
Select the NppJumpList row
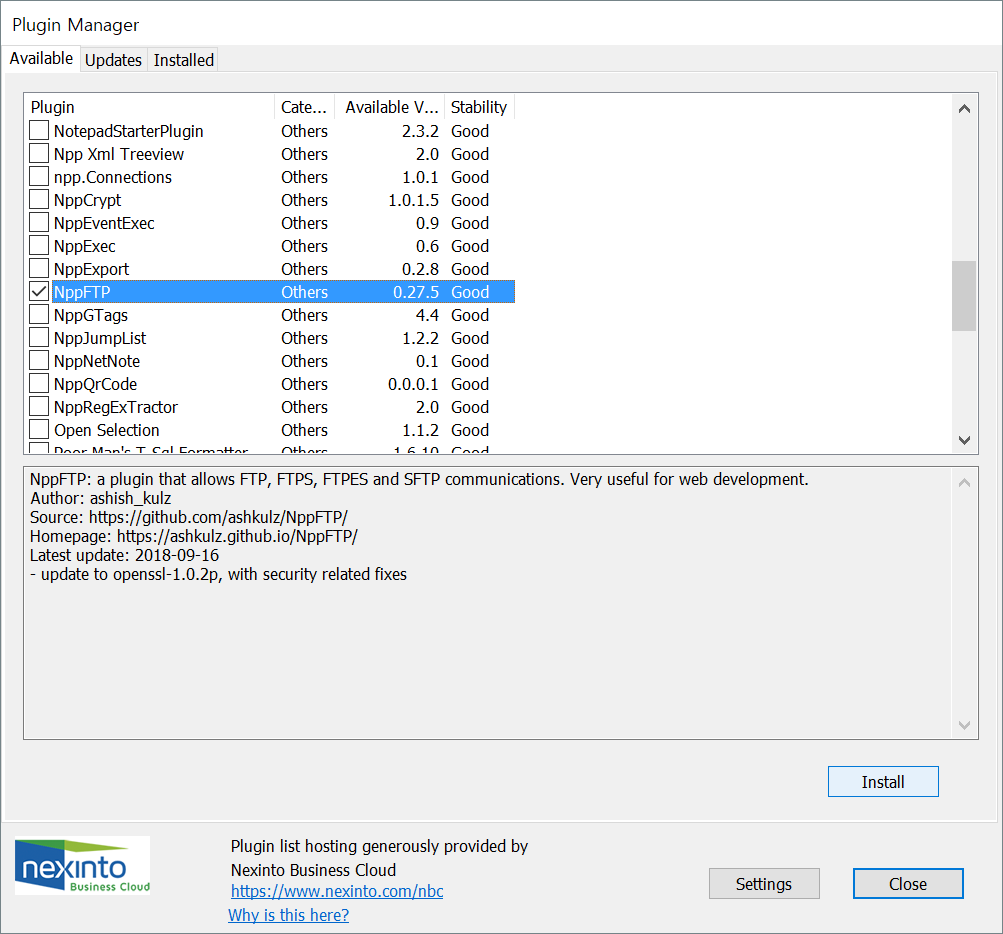tap(100, 338)
